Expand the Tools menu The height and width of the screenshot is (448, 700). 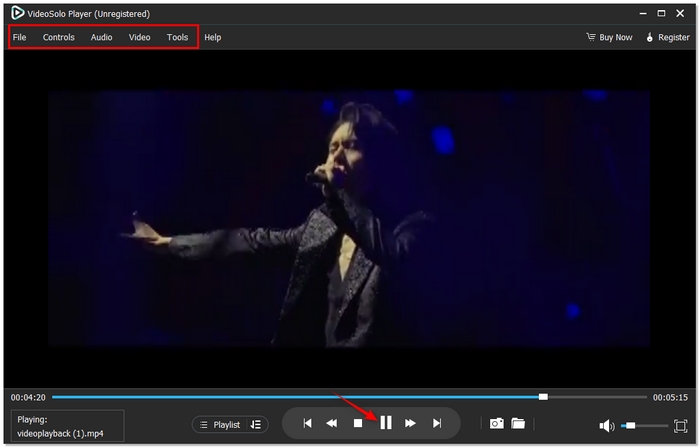click(177, 38)
